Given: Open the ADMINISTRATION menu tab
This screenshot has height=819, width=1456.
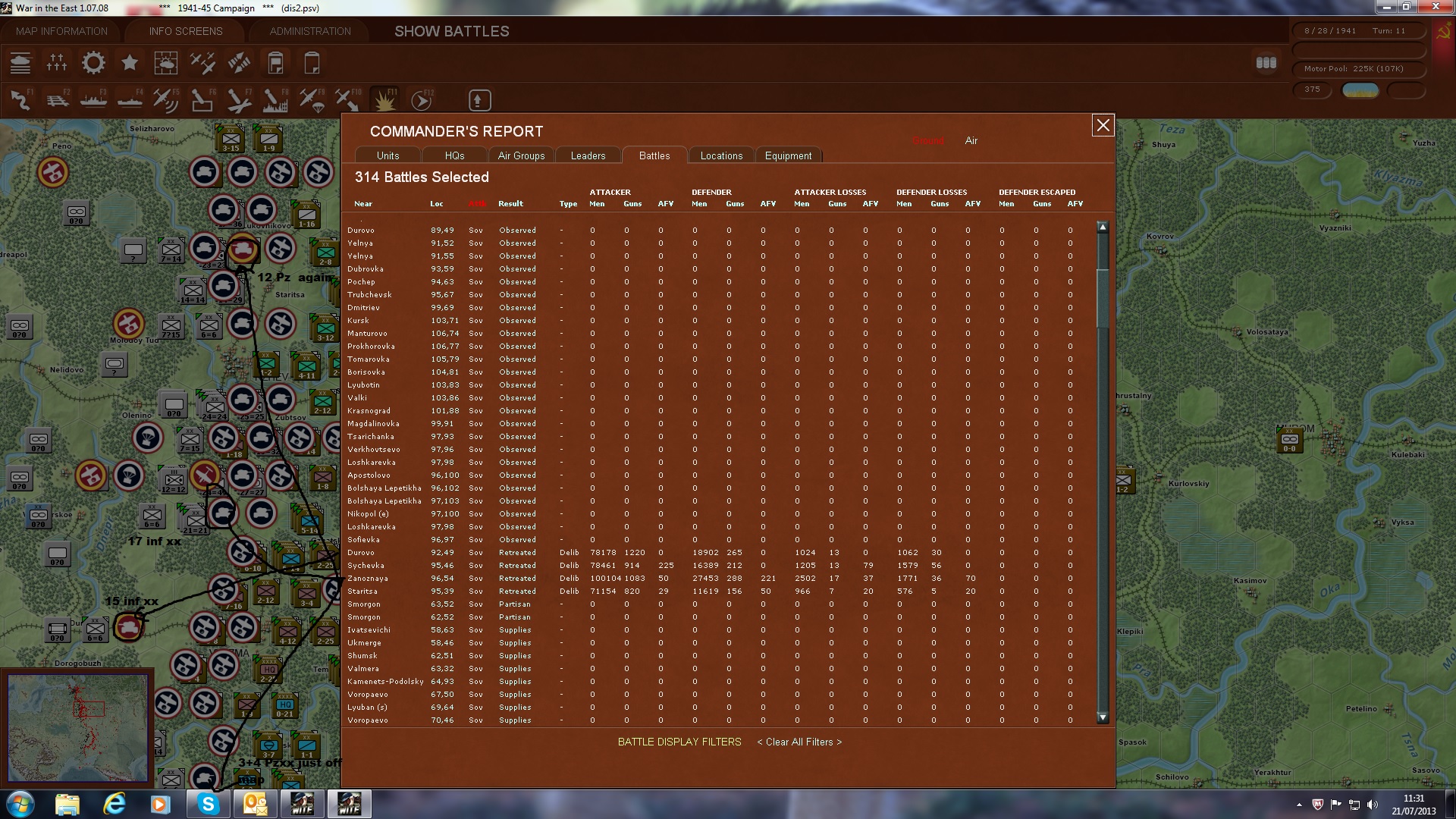Looking at the screenshot, I should [x=310, y=31].
